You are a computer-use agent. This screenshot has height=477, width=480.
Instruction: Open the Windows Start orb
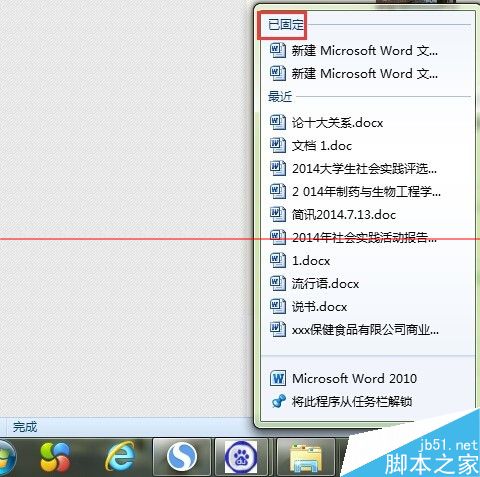(7, 458)
